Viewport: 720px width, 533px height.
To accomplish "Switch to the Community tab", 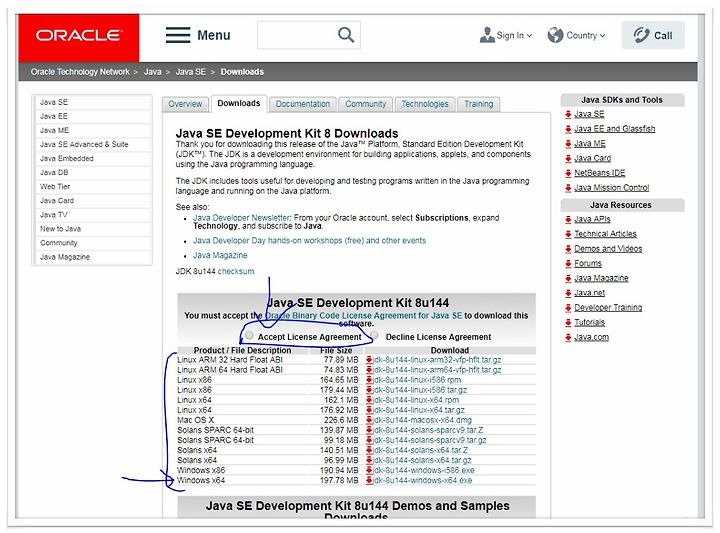I will pos(366,104).
